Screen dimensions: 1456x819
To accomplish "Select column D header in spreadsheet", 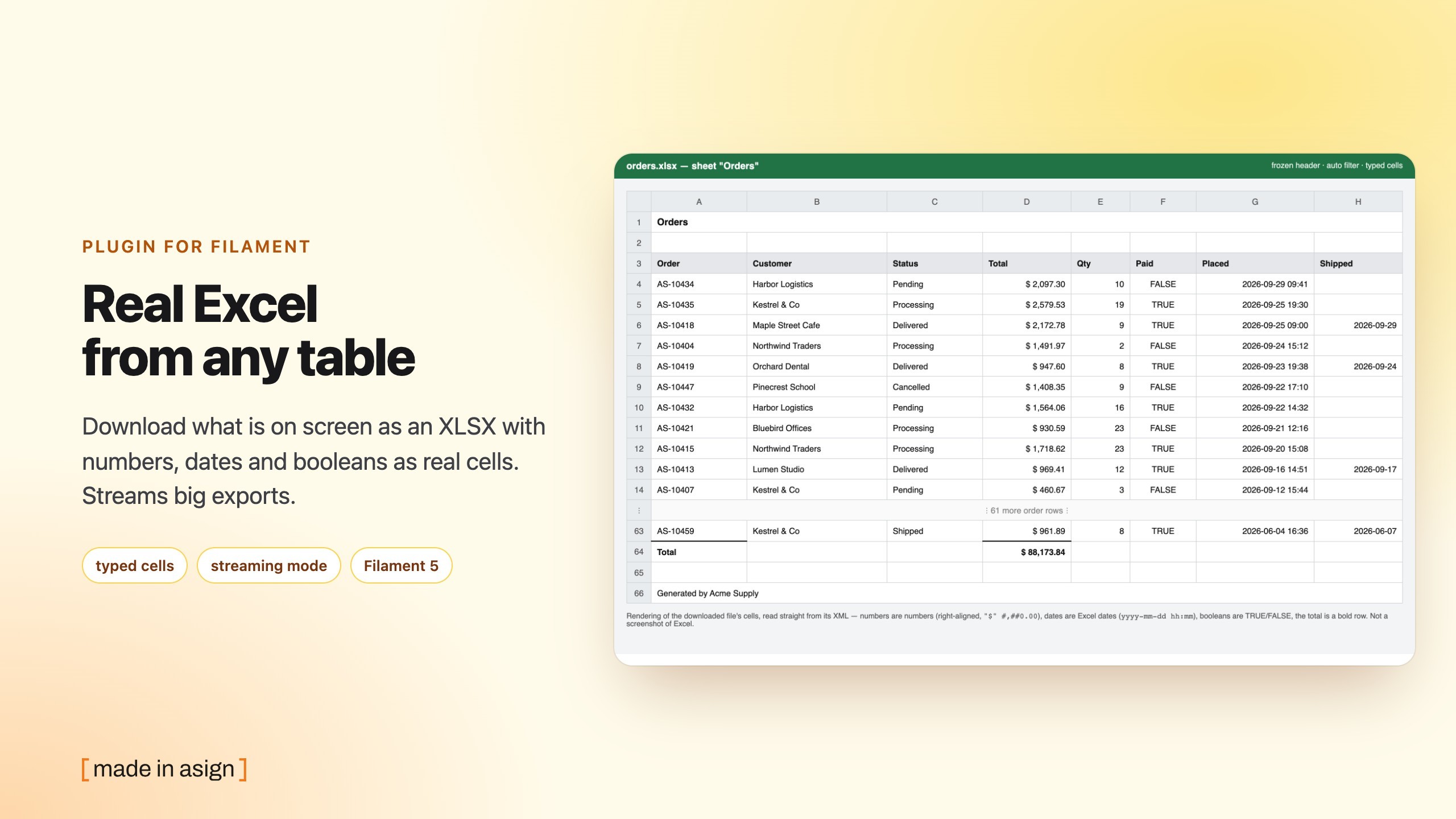I will (1026, 201).
